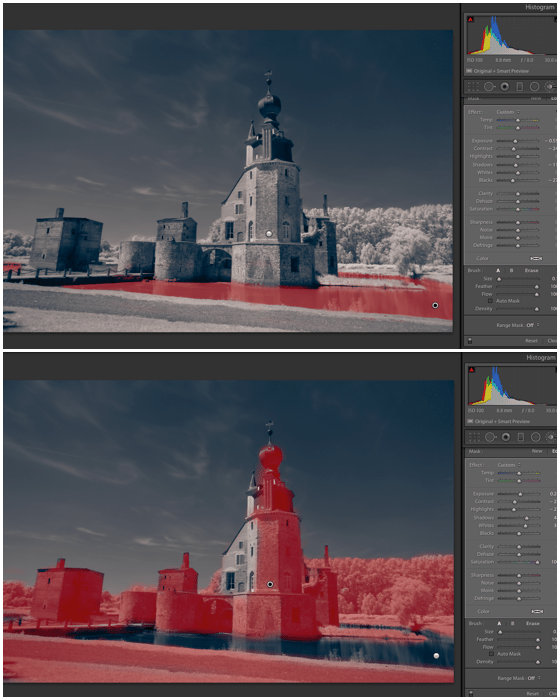Toggle brush adjustments switch in upper panel
The width and height of the screenshot is (560, 700).
click(x=470, y=341)
